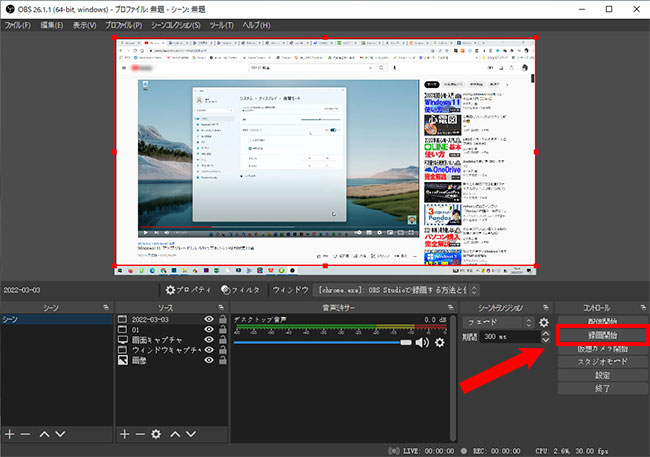650x457 pixels.
Task: Toggle the lock on the 01 source
Action: pyautogui.click(x=221, y=330)
